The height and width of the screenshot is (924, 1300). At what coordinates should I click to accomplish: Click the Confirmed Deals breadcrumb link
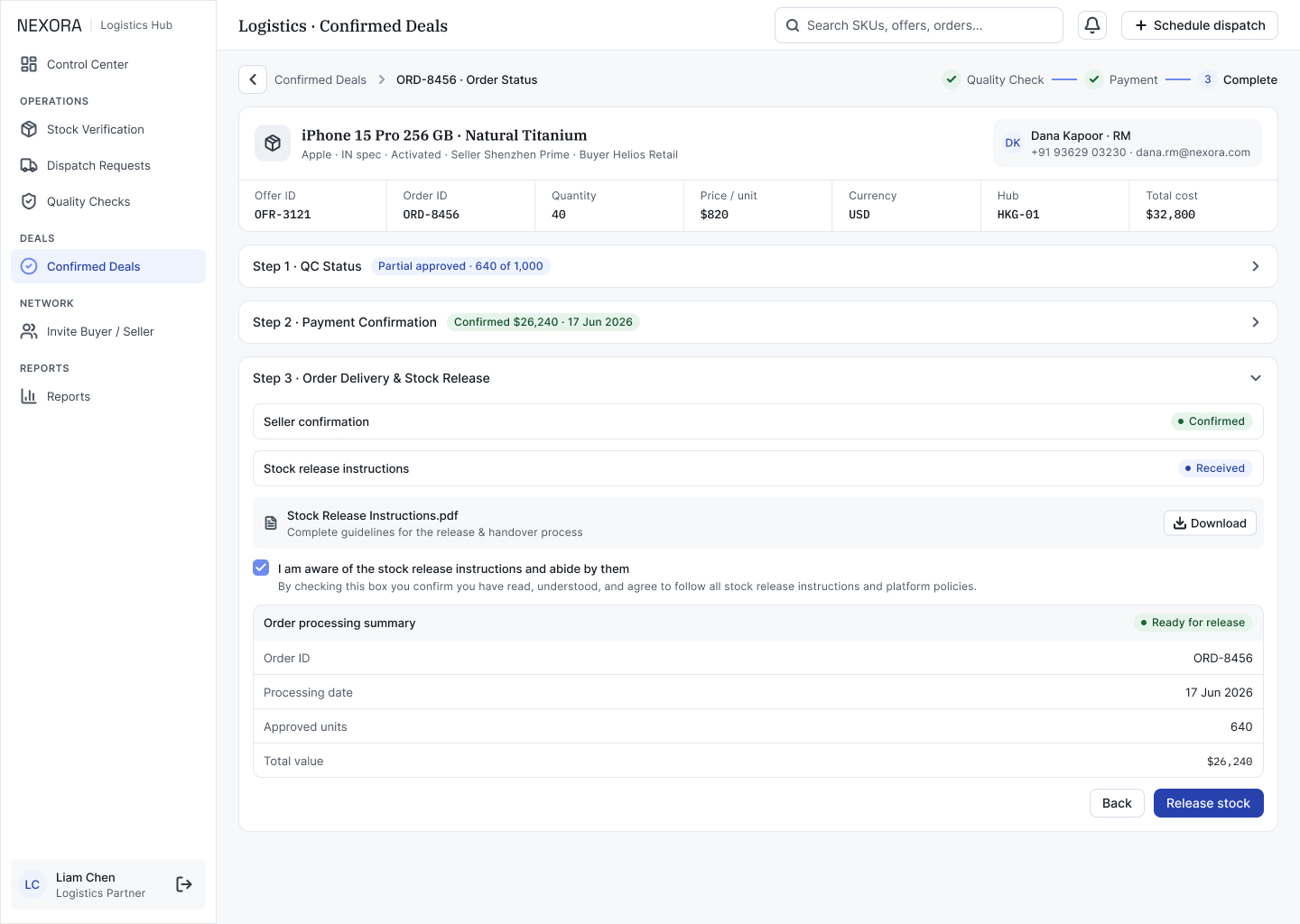(320, 79)
